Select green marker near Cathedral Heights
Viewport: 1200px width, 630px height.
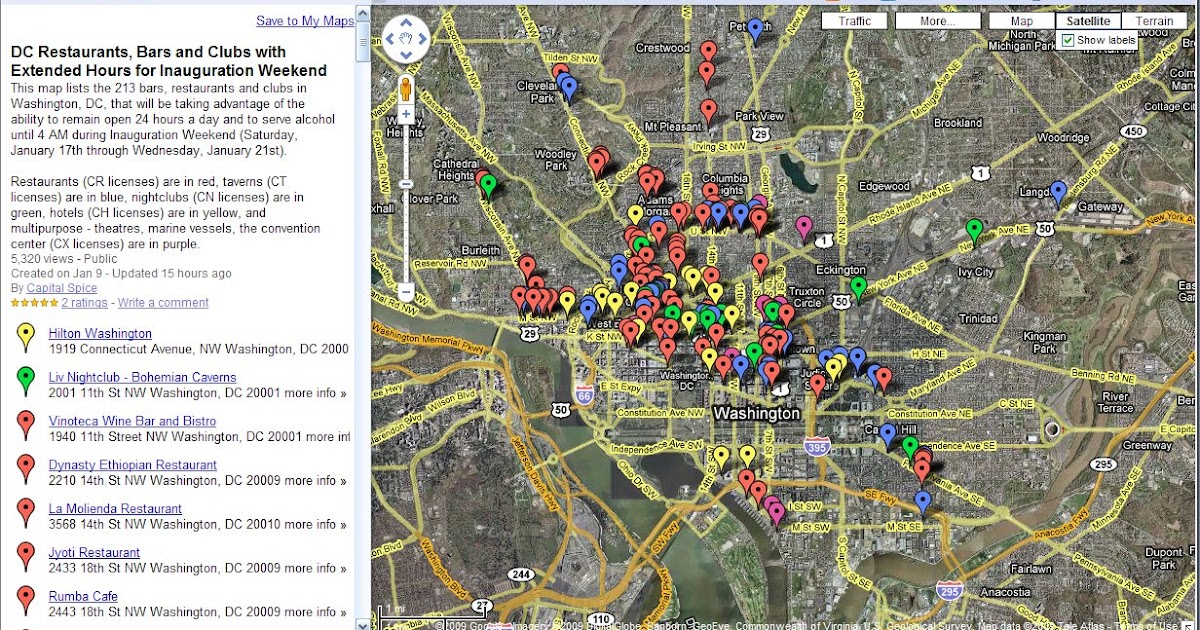pyautogui.click(x=488, y=185)
